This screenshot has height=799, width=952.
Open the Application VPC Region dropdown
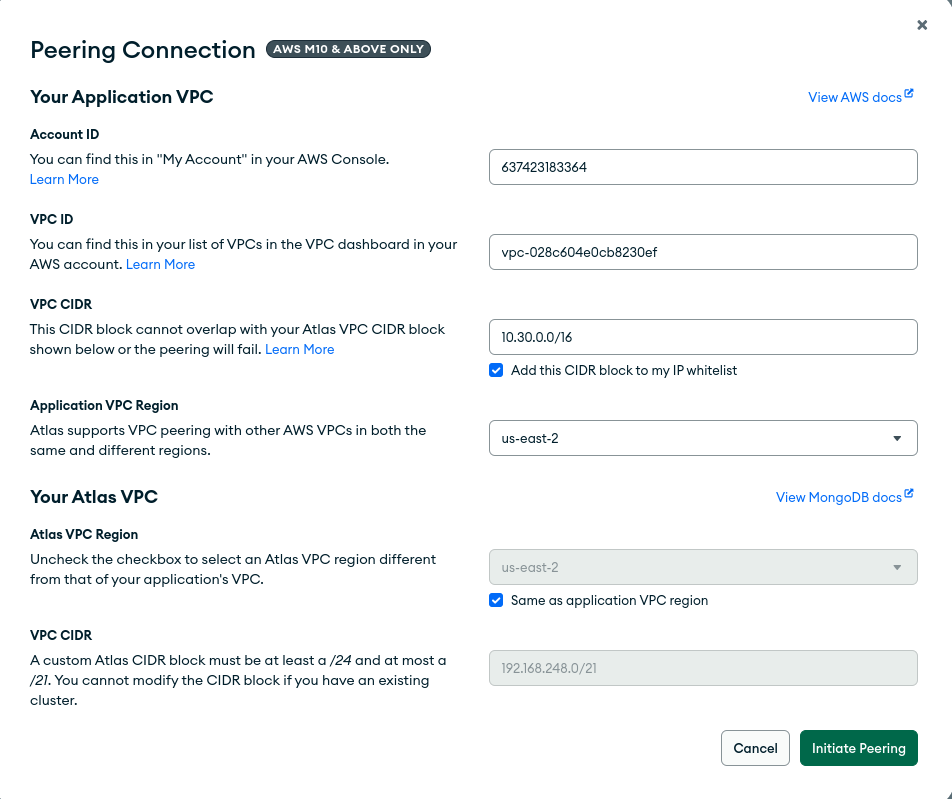[x=703, y=438]
